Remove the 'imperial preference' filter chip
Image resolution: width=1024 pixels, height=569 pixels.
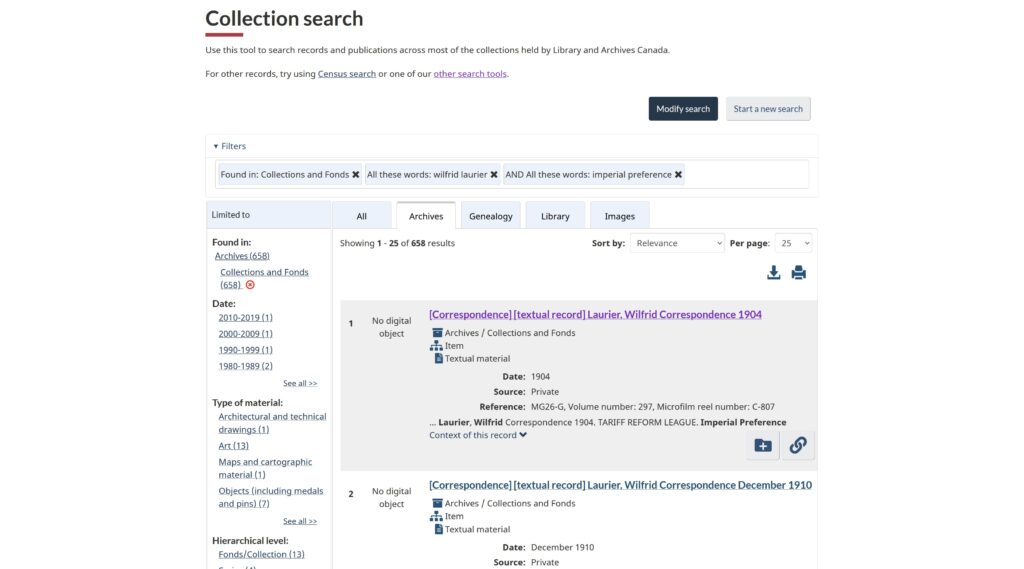(x=678, y=175)
